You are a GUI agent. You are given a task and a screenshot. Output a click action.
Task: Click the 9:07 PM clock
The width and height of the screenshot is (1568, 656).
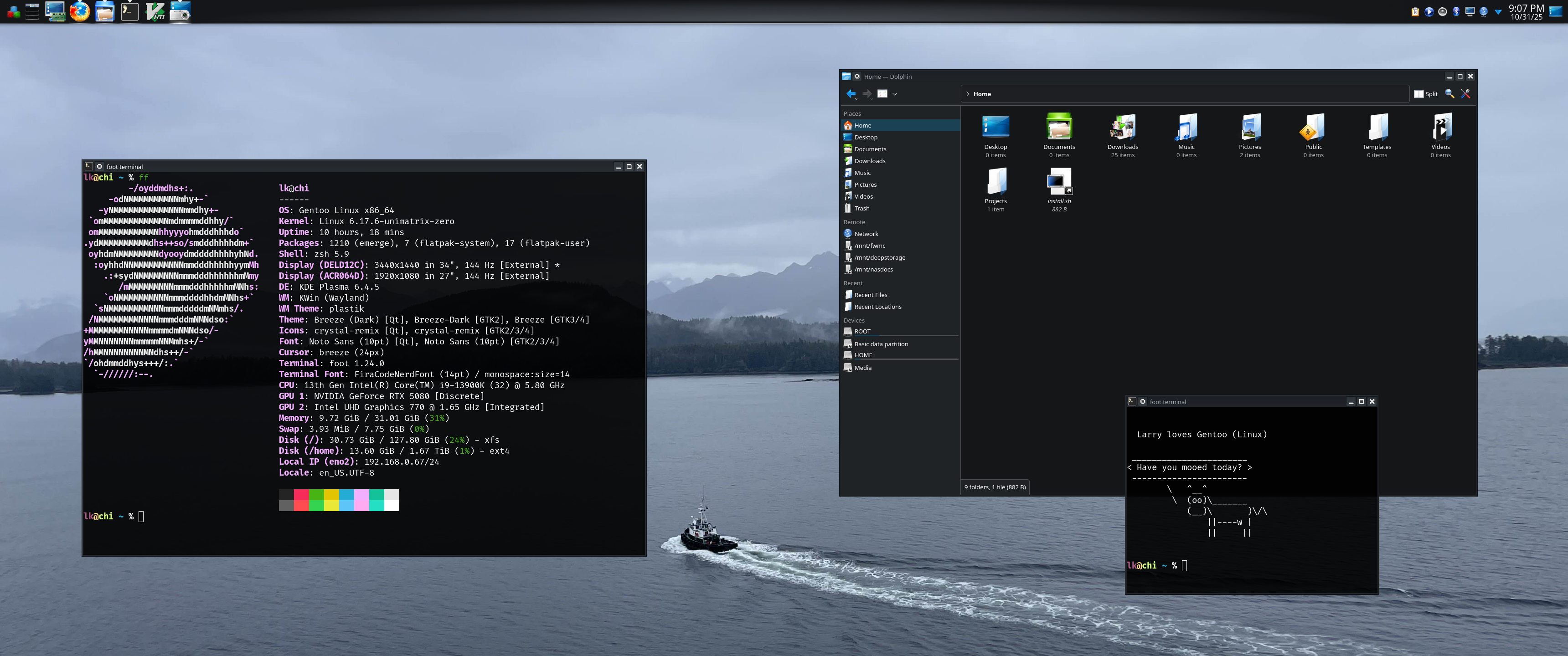click(x=1526, y=11)
